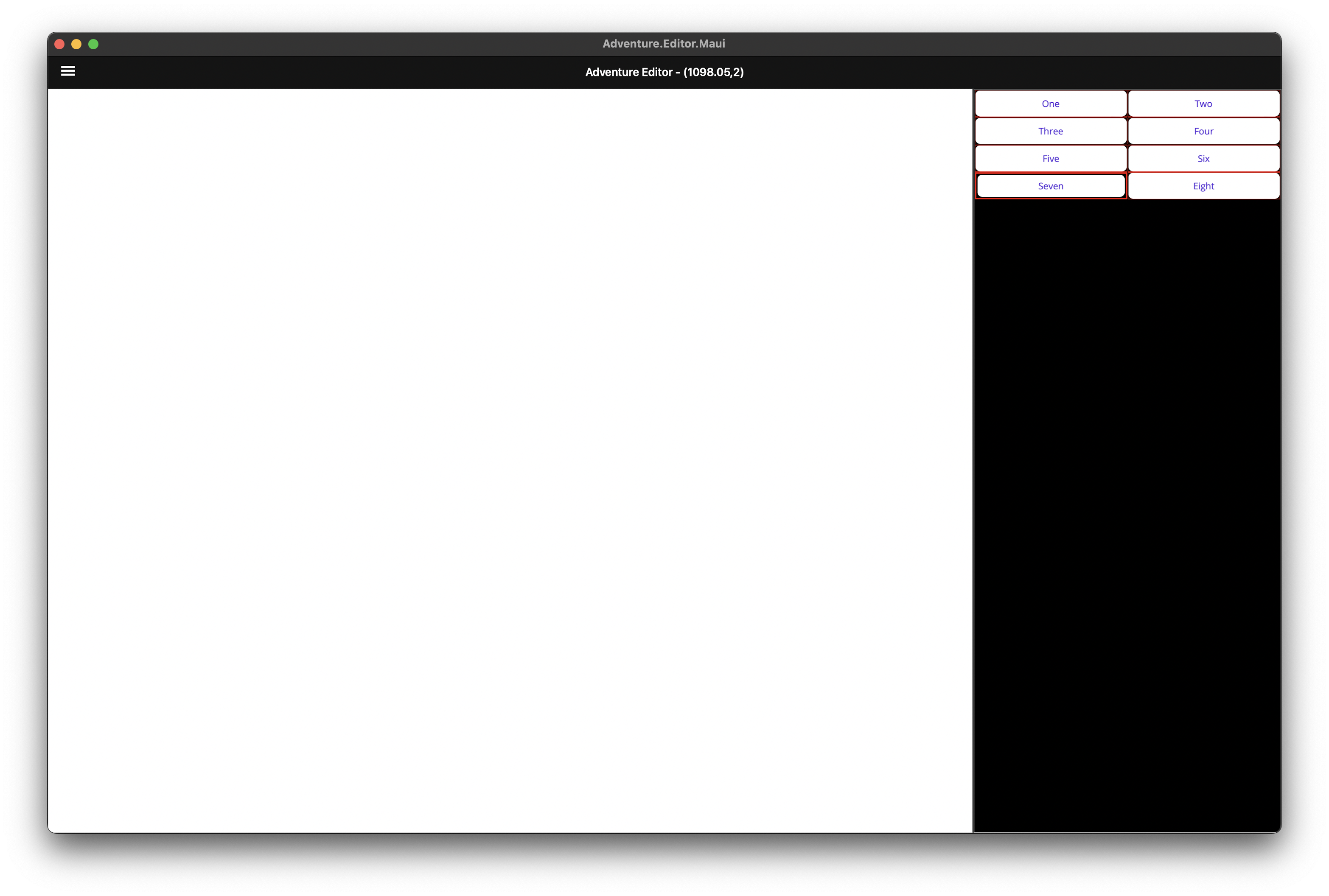This screenshot has width=1329, height=896.
Task: Close the Adventure.Editor.Maui window
Action: [x=59, y=44]
